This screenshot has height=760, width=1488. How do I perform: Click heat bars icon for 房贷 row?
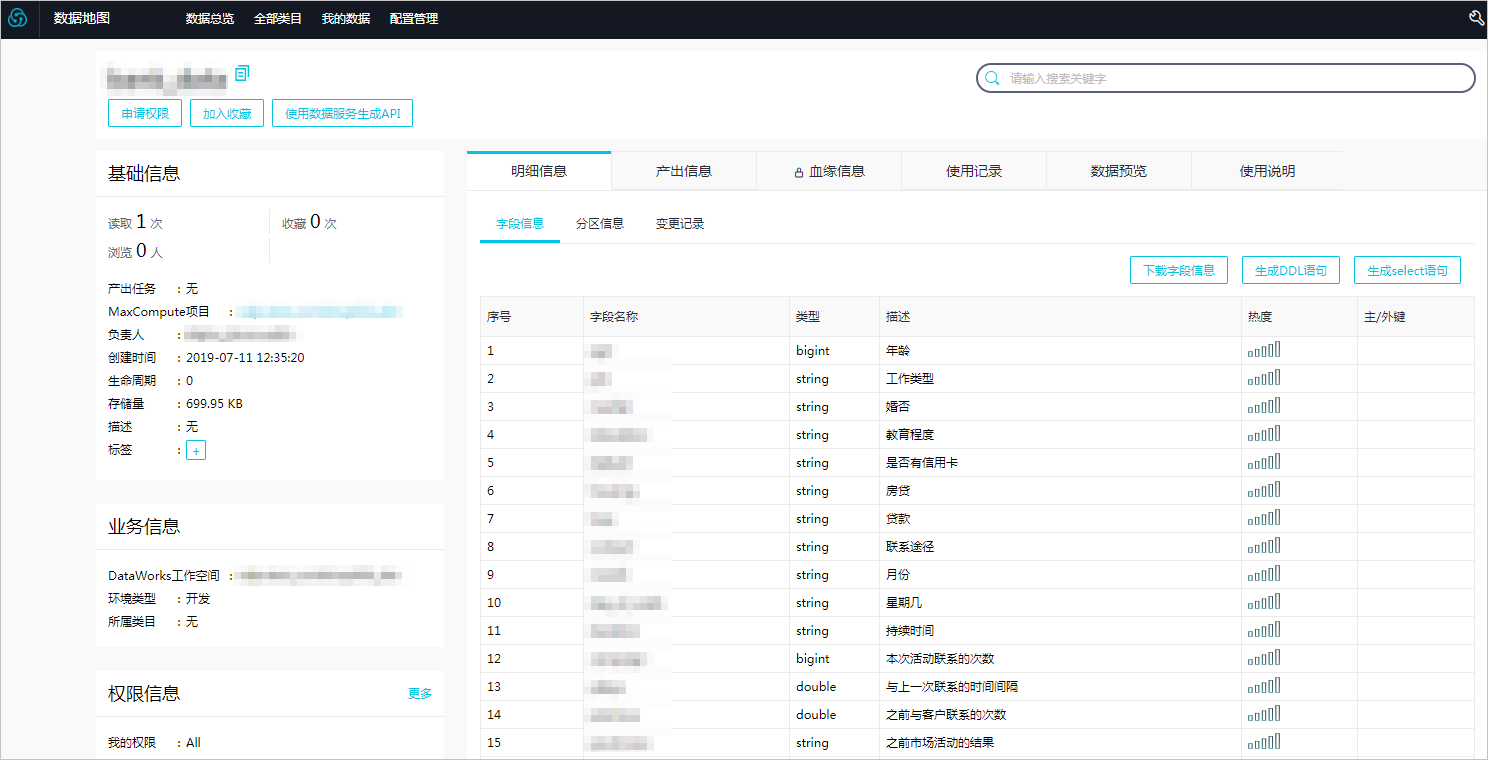coord(1264,491)
